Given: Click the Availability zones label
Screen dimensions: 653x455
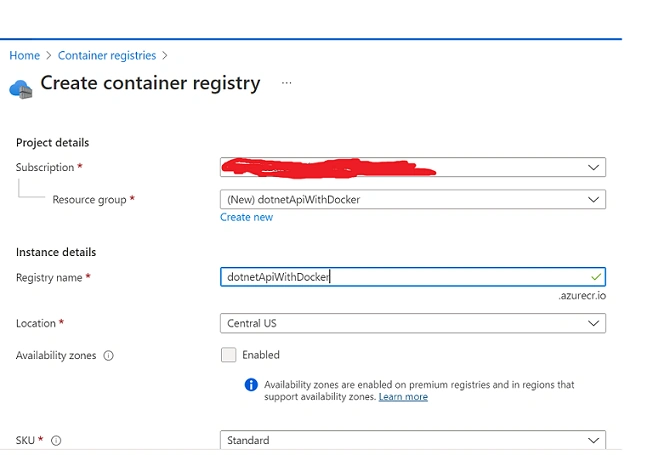Looking at the screenshot, I should pos(56,356).
